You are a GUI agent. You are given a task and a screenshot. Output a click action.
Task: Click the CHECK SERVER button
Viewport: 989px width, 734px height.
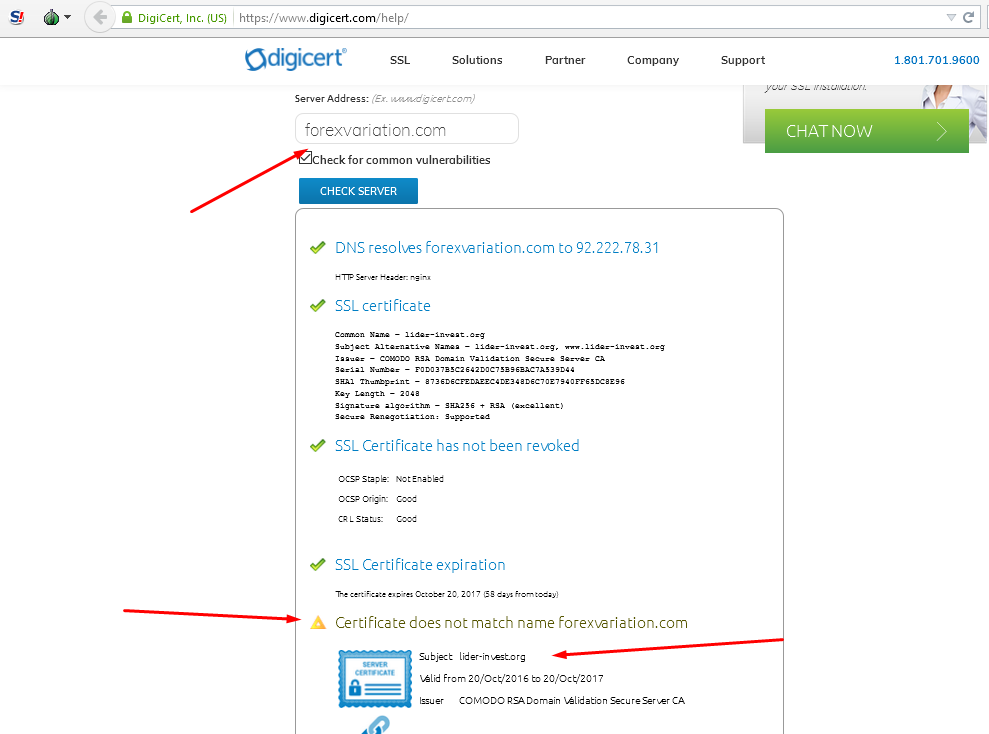[x=358, y=191]
